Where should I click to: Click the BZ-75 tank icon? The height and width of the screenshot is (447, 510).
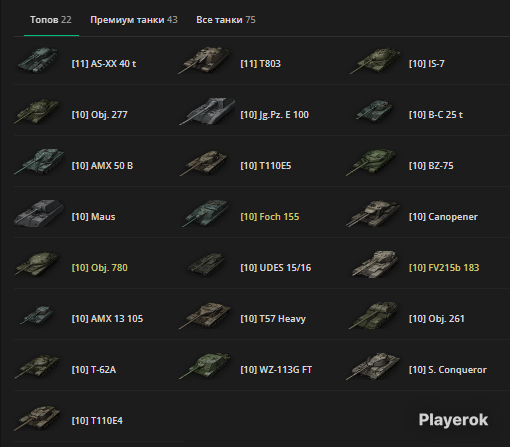tap(371, 162)
